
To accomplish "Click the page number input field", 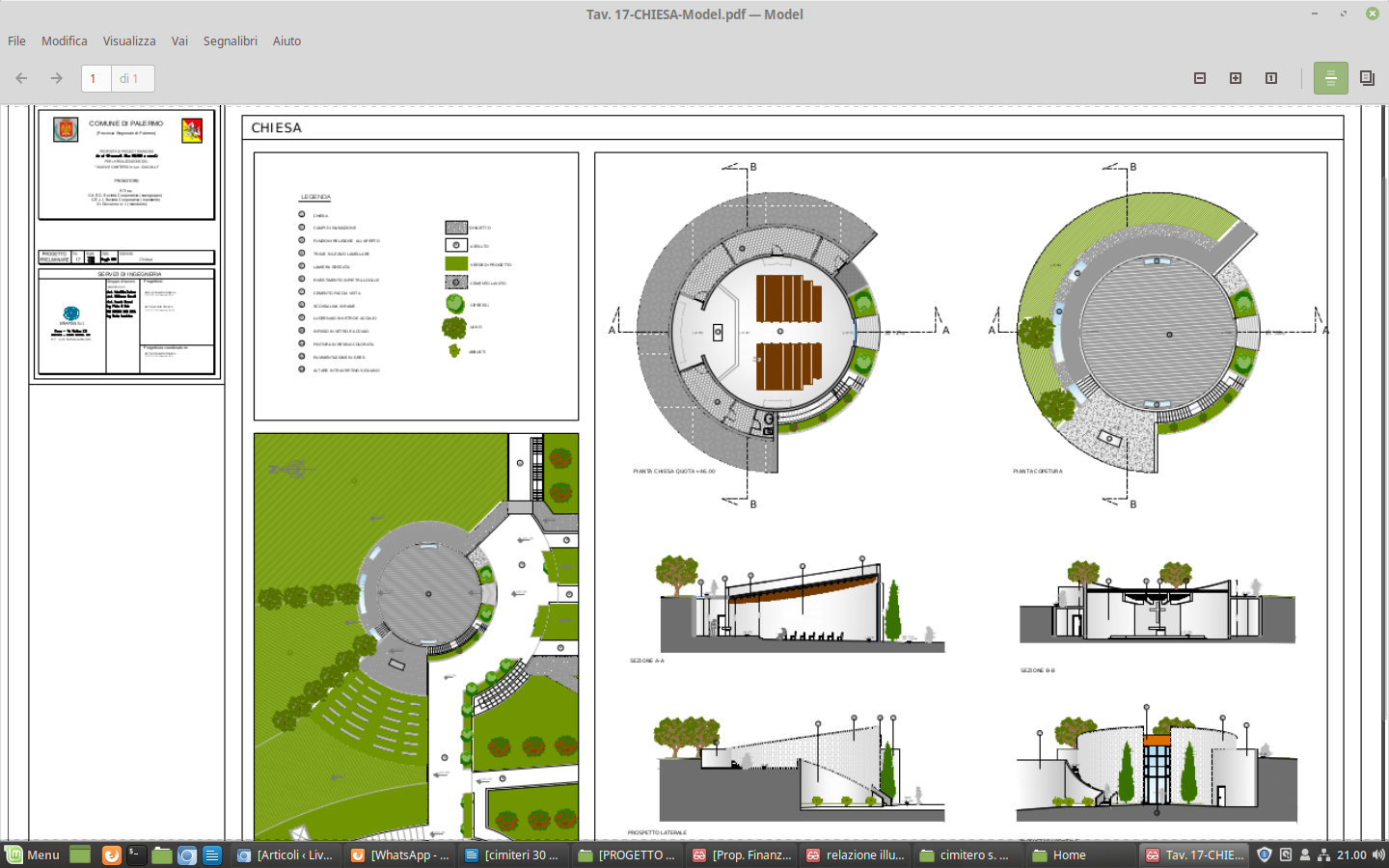I will pyautogui.click(x=95, y=78).
